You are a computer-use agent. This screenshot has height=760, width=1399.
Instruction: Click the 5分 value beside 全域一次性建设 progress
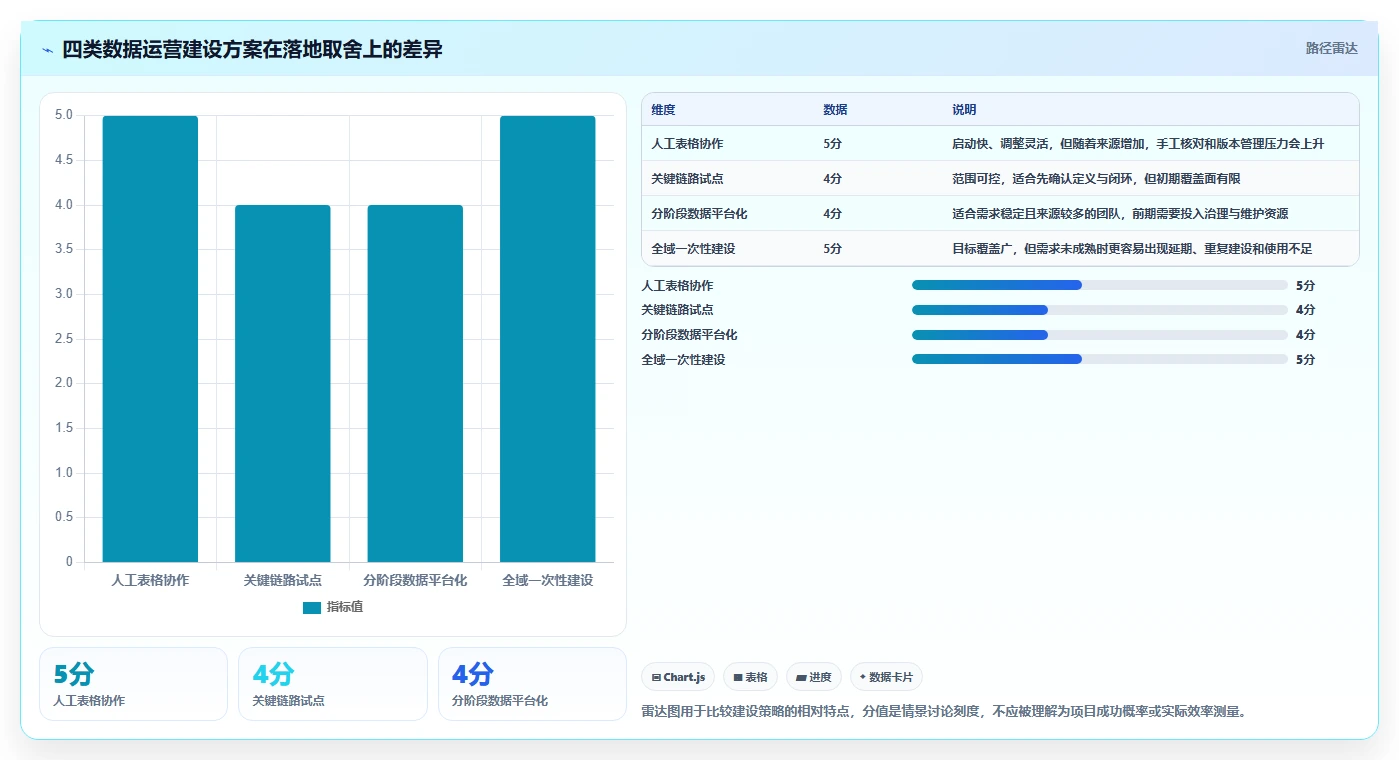1305,360
